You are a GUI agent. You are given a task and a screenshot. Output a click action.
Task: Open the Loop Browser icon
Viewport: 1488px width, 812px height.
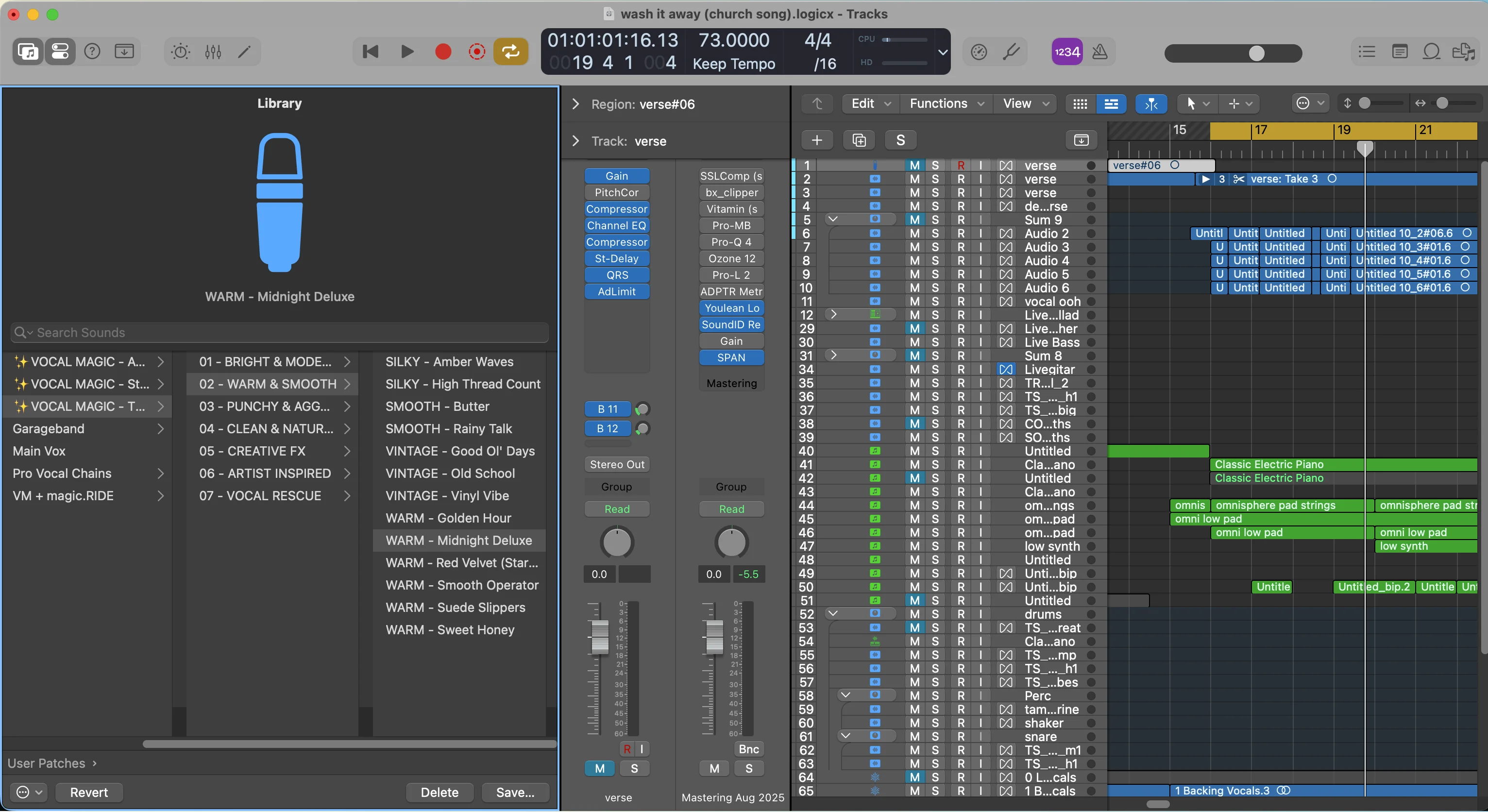pyautogui.click(x=1431, y=51)
